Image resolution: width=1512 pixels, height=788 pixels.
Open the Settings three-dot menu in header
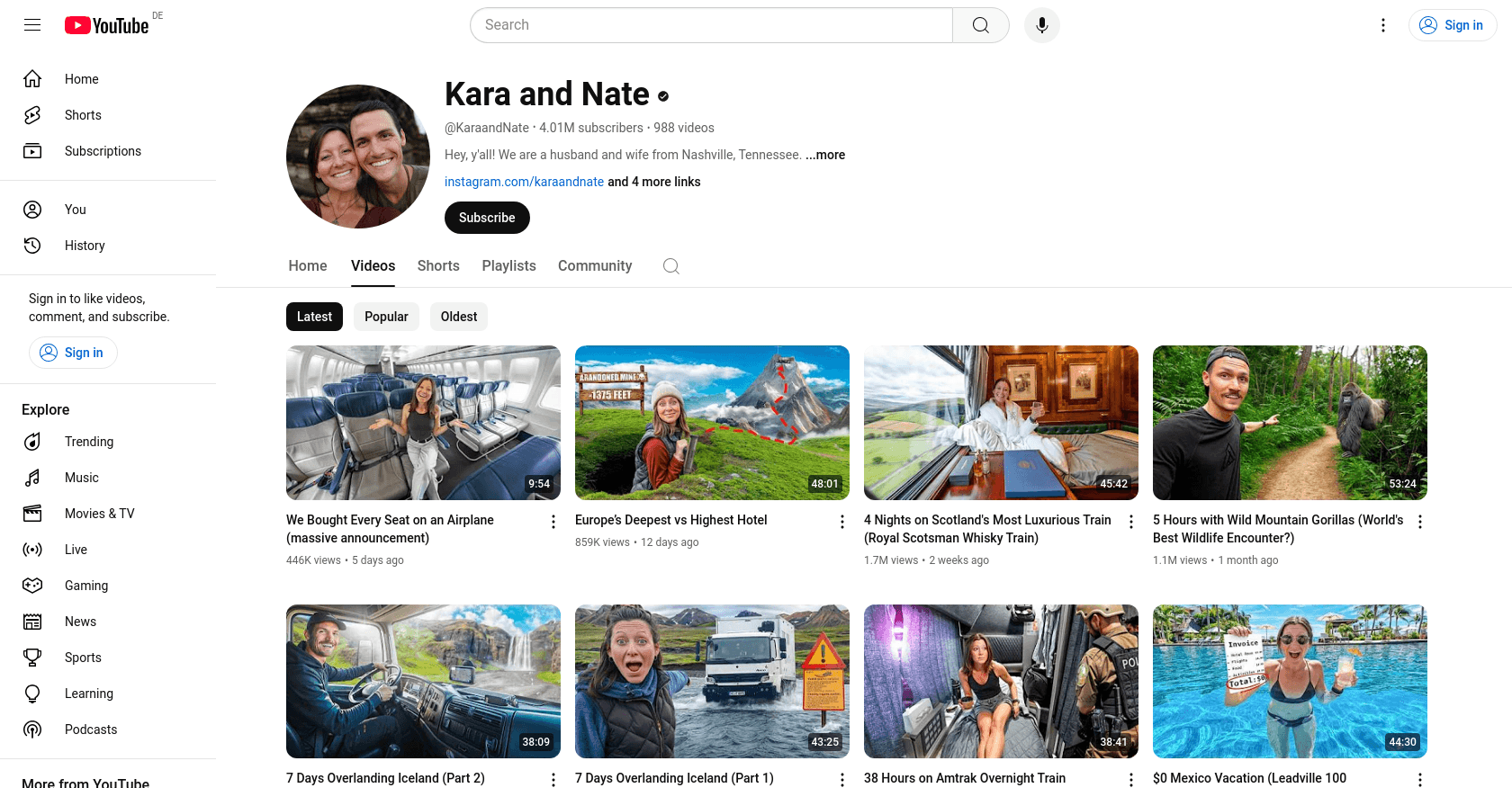click(x=1382, y=25)
